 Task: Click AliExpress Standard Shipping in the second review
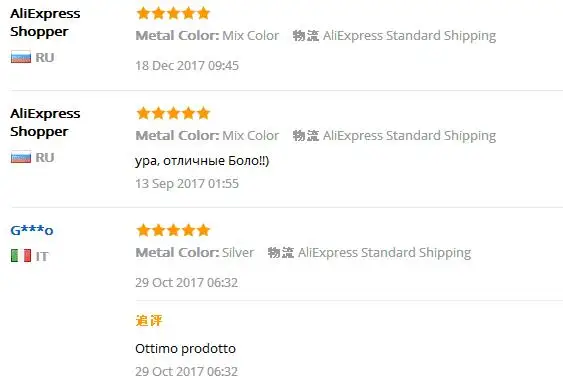409,136
